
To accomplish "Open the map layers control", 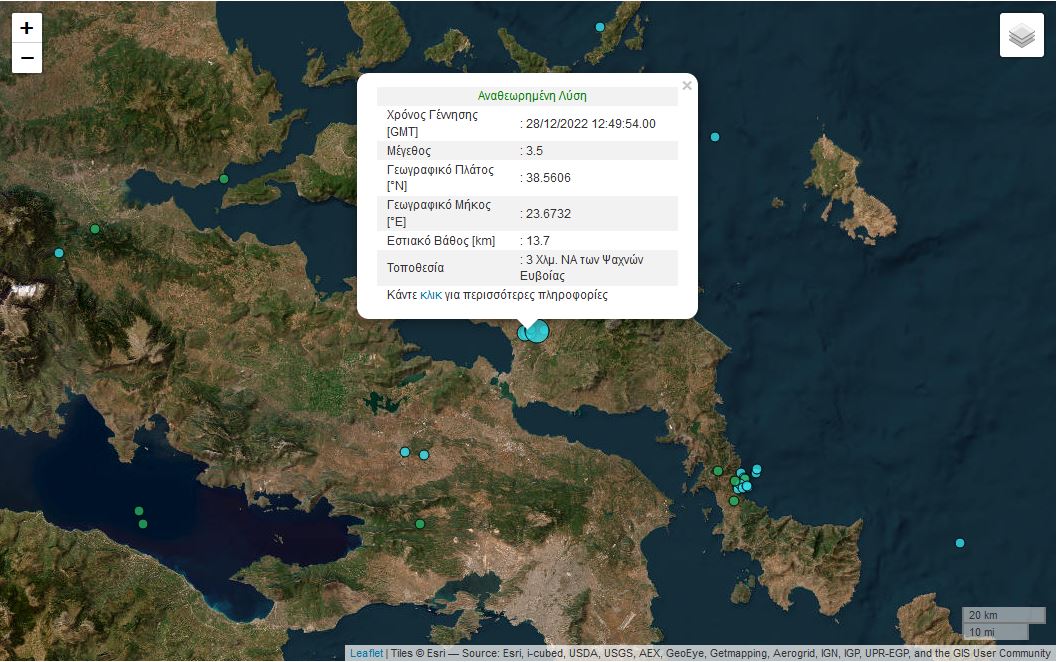I will 1021,36.
